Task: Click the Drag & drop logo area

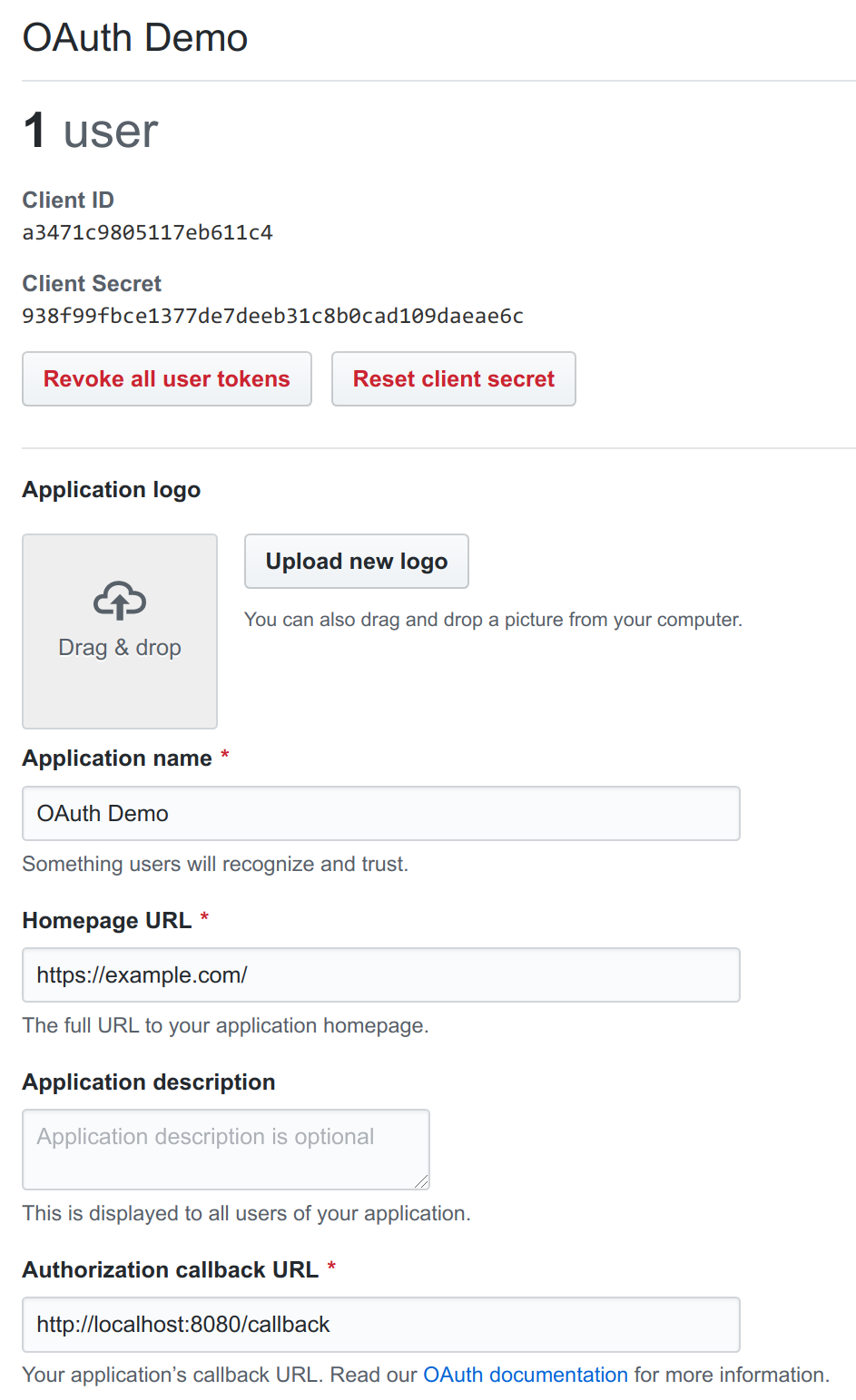Action: [120, 631]
